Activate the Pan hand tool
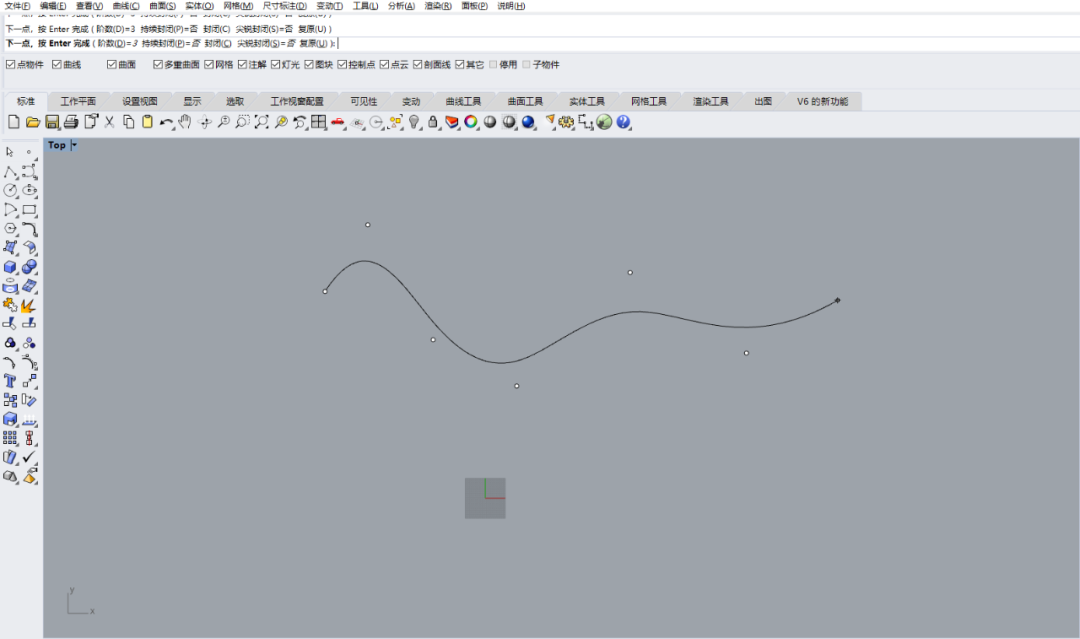The image size is (1080, 639). coord(185,122)
